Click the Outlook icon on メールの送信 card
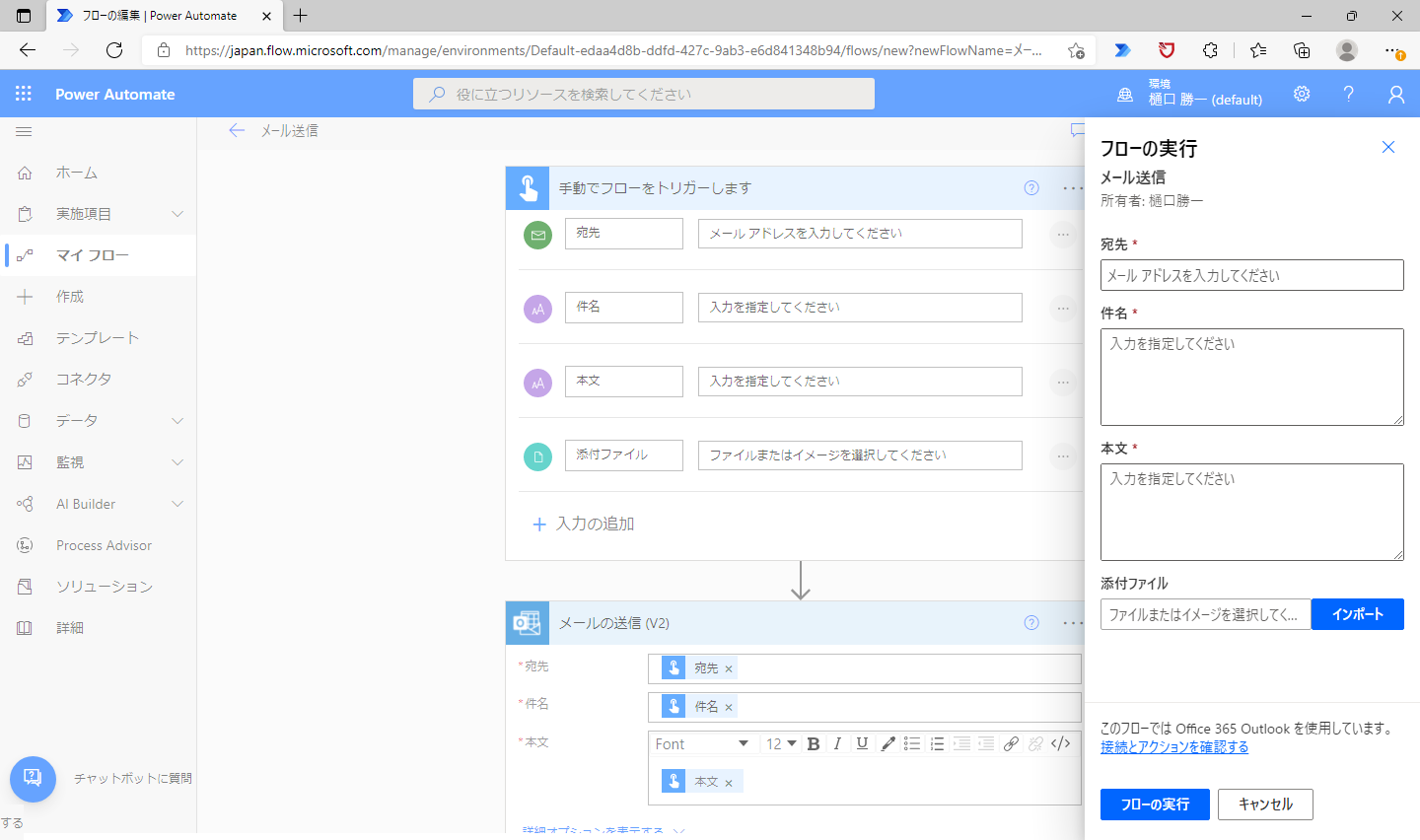 pos(528,623)
